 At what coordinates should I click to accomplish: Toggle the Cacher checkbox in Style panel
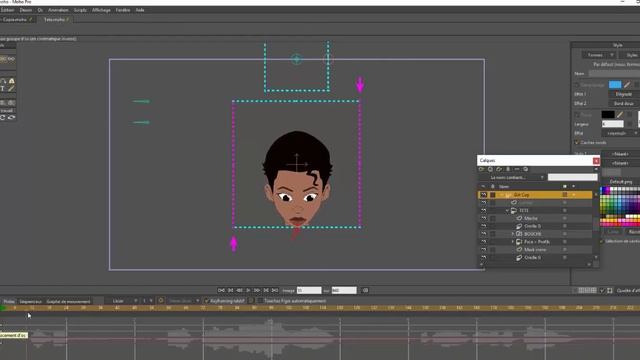(577, 142)
